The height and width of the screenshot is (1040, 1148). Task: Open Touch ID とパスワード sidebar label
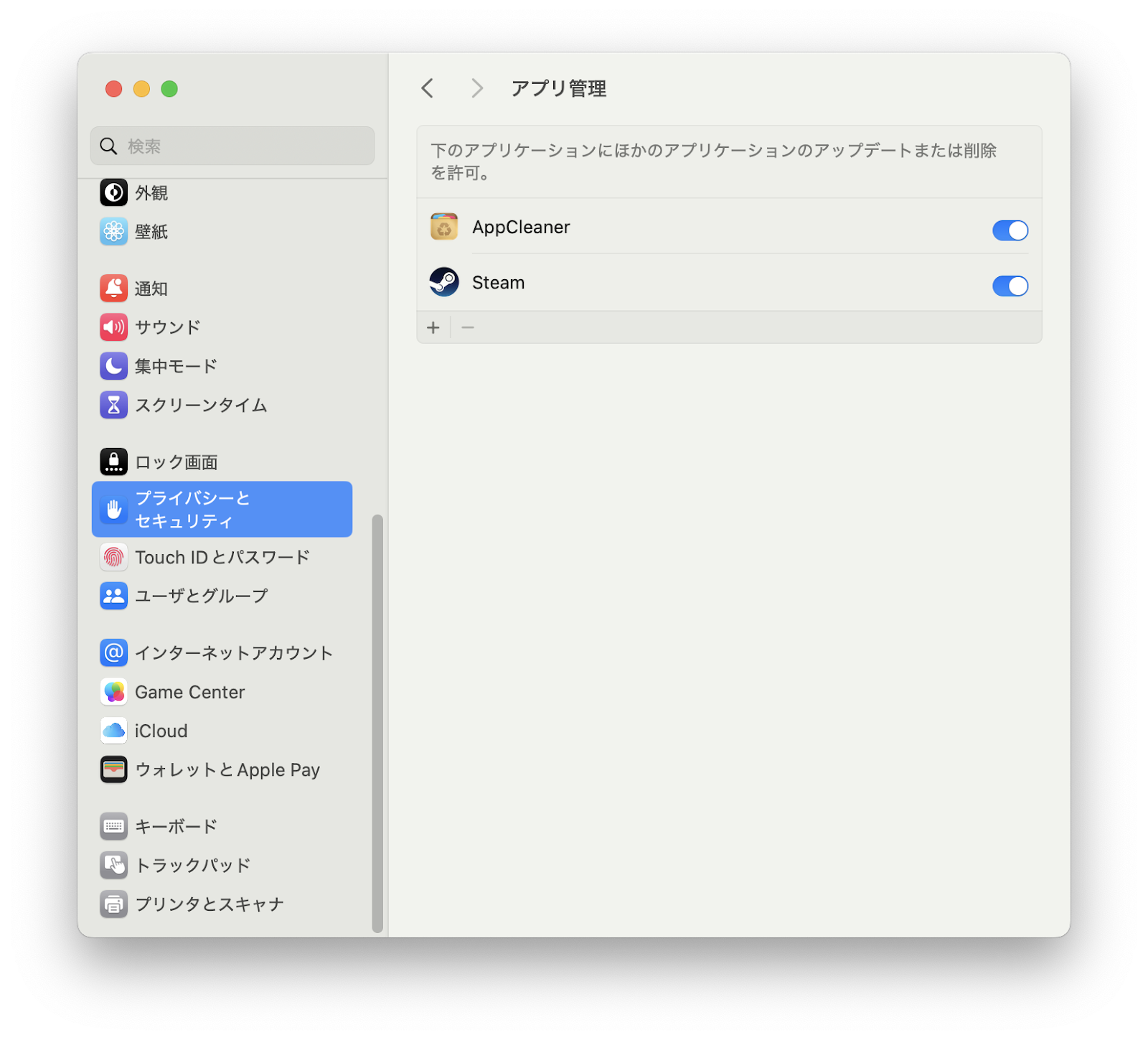pyautogui.click(x=222, y=558)
